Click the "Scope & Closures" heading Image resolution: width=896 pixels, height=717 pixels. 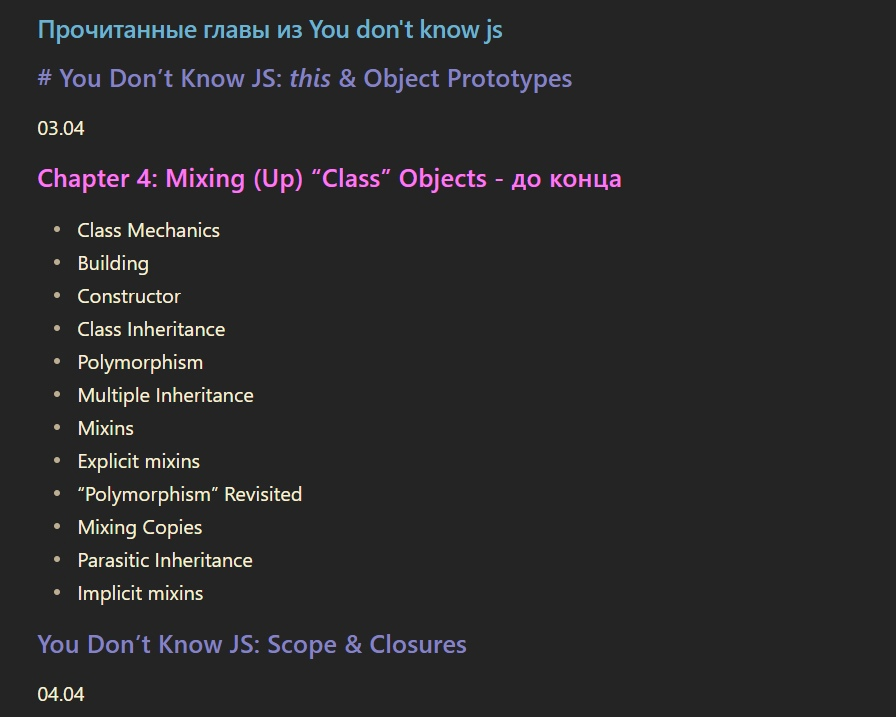click(252, 644)
